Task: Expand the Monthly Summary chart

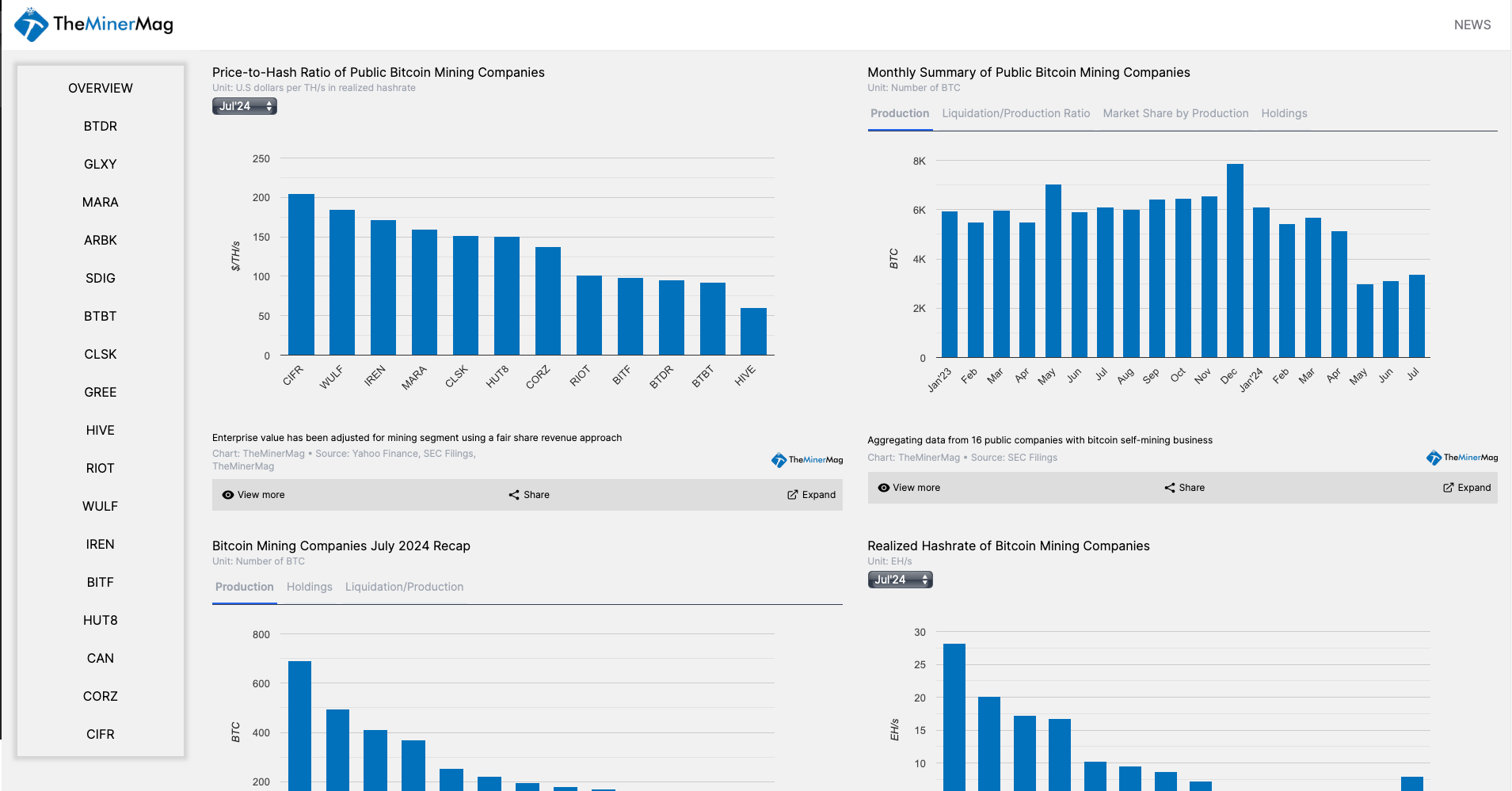Action: click(1467, 487)
